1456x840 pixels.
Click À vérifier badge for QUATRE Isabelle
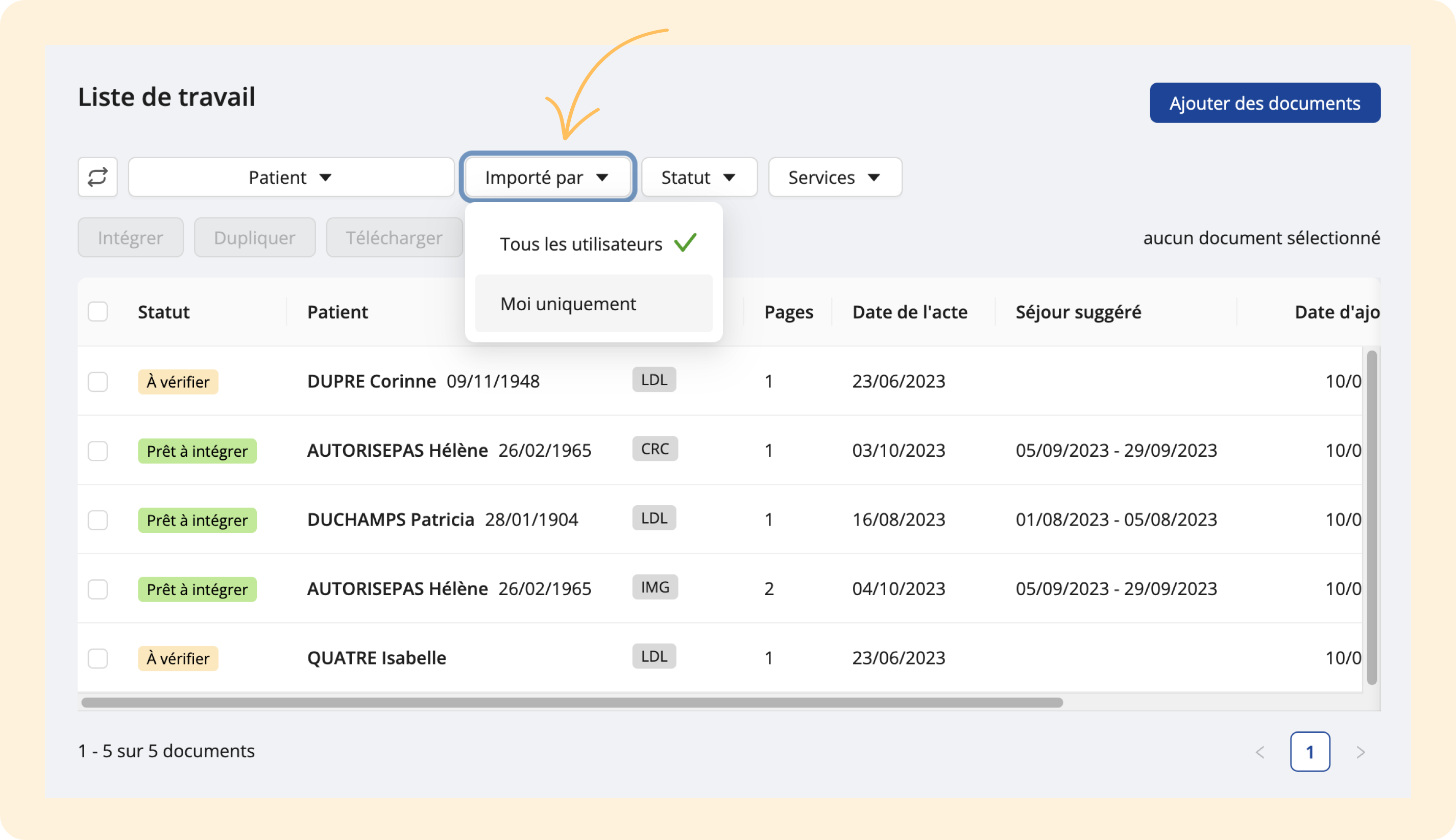pos(178,658)
